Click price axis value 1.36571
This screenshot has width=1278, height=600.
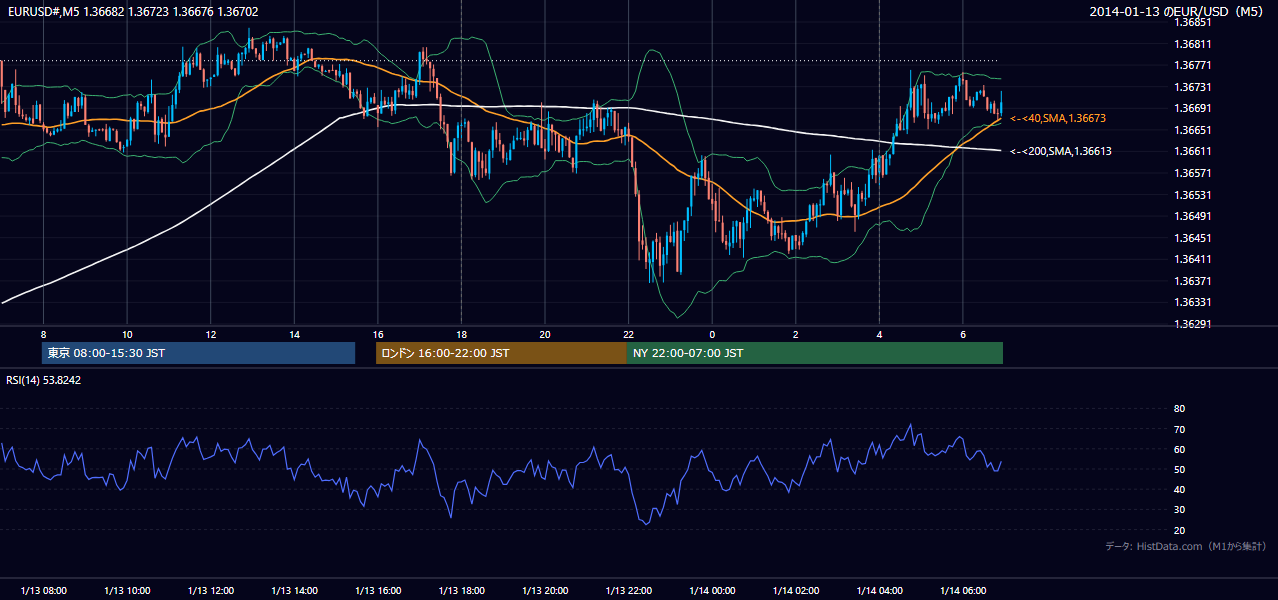coord(1193,173)
